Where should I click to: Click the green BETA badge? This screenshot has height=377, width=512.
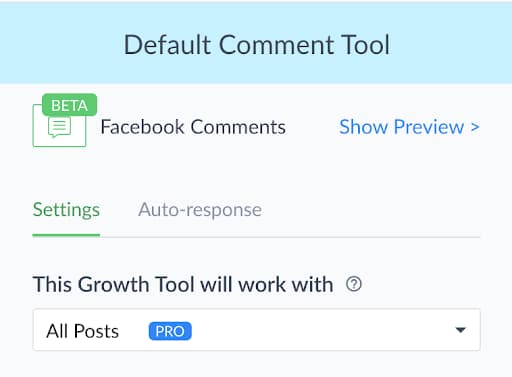69,105
